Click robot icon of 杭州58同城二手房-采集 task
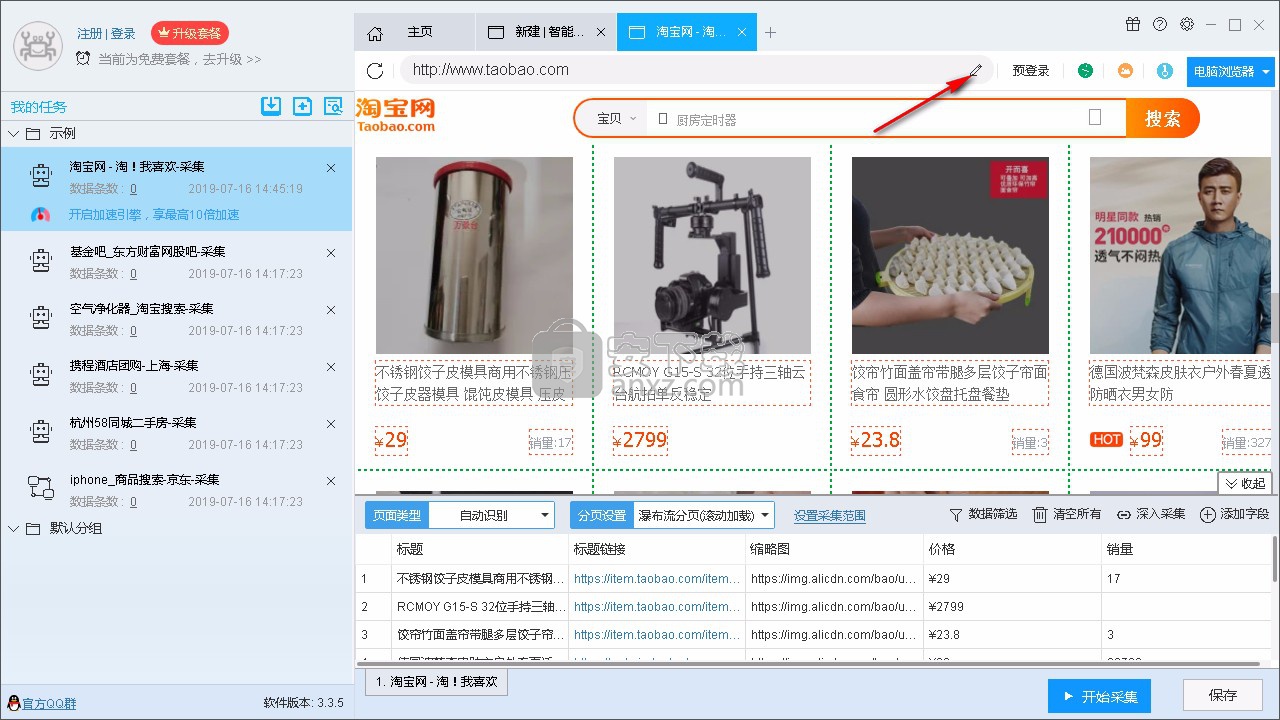This screenshot has width=1280, height=720. [x=40, y=433]
